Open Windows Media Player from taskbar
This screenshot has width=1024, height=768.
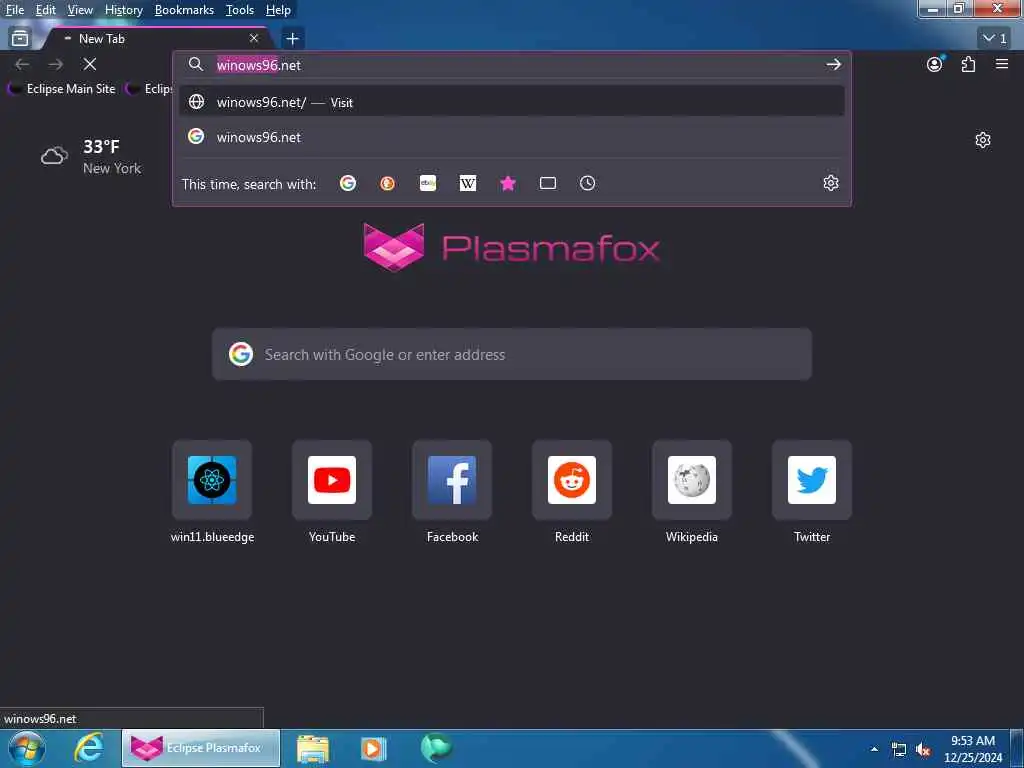point(374,748)
